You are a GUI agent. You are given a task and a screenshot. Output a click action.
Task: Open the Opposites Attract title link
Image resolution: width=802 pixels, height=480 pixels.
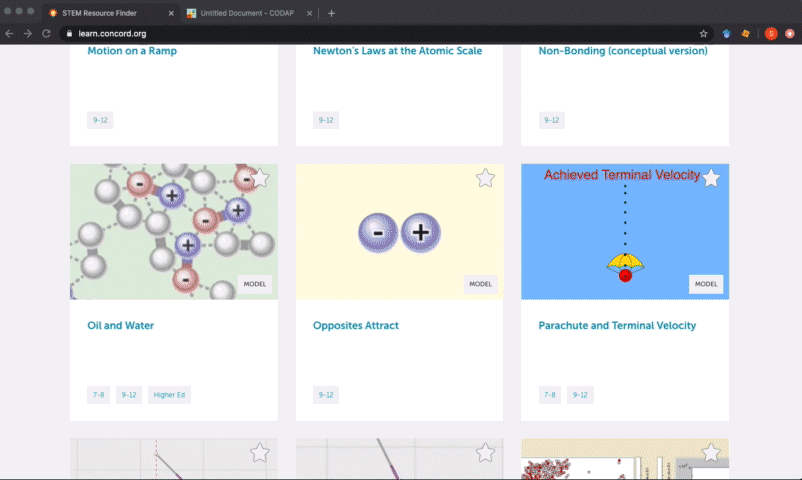coord(355,325)
